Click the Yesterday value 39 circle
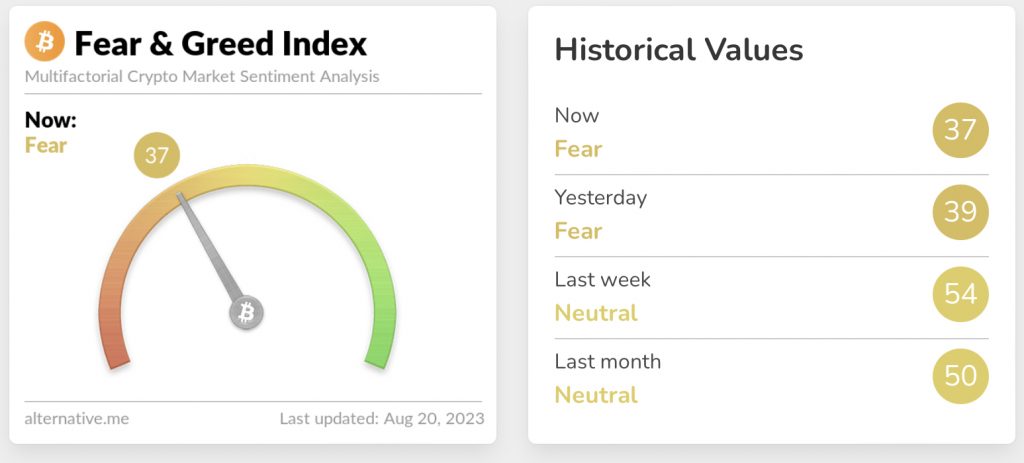This screenshot has height=463, width=1024. (960, 212)
